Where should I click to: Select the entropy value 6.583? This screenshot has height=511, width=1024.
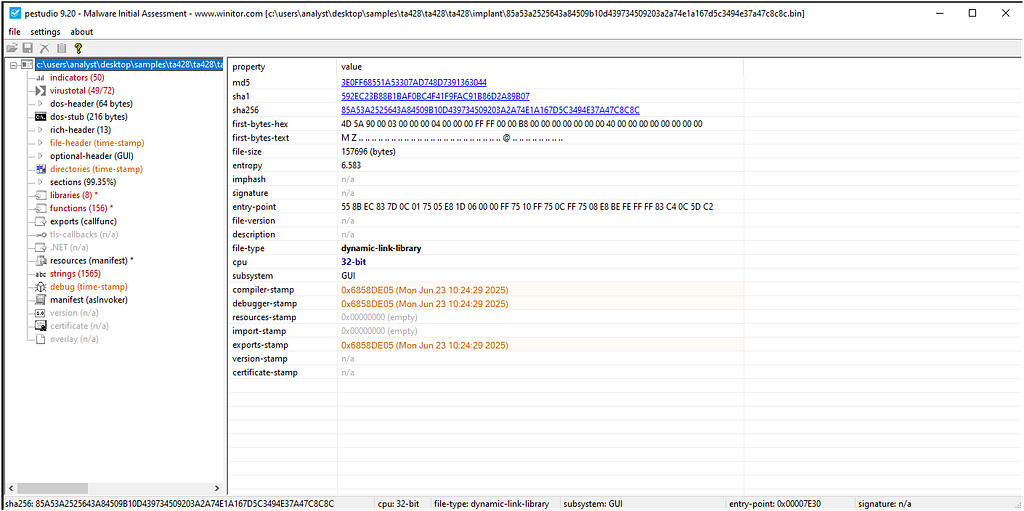351,165
